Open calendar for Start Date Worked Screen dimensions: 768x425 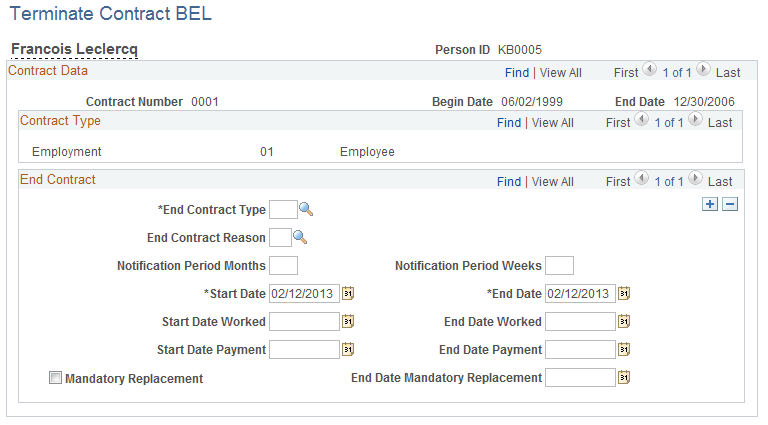(x=348, y=321)
